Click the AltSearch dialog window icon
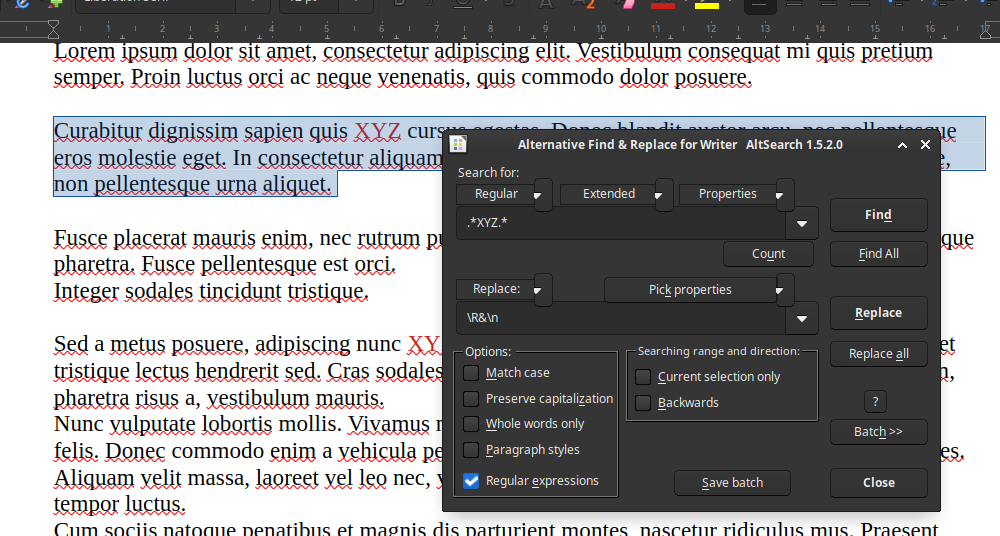 (458, 144)
